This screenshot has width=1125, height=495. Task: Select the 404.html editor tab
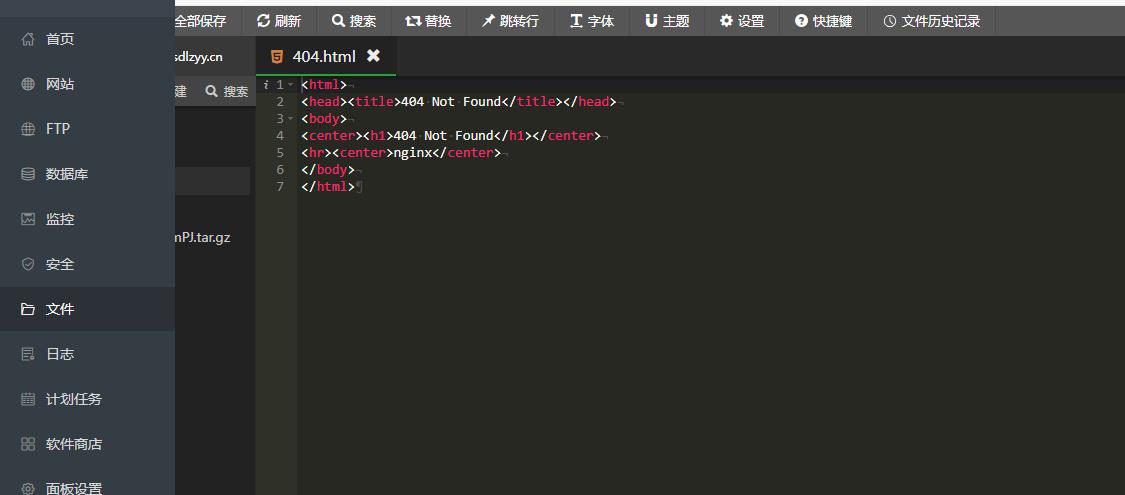click(325, 56)
